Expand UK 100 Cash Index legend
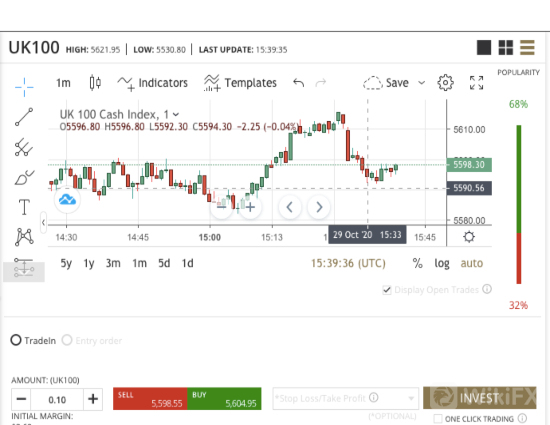 point(176,114)
